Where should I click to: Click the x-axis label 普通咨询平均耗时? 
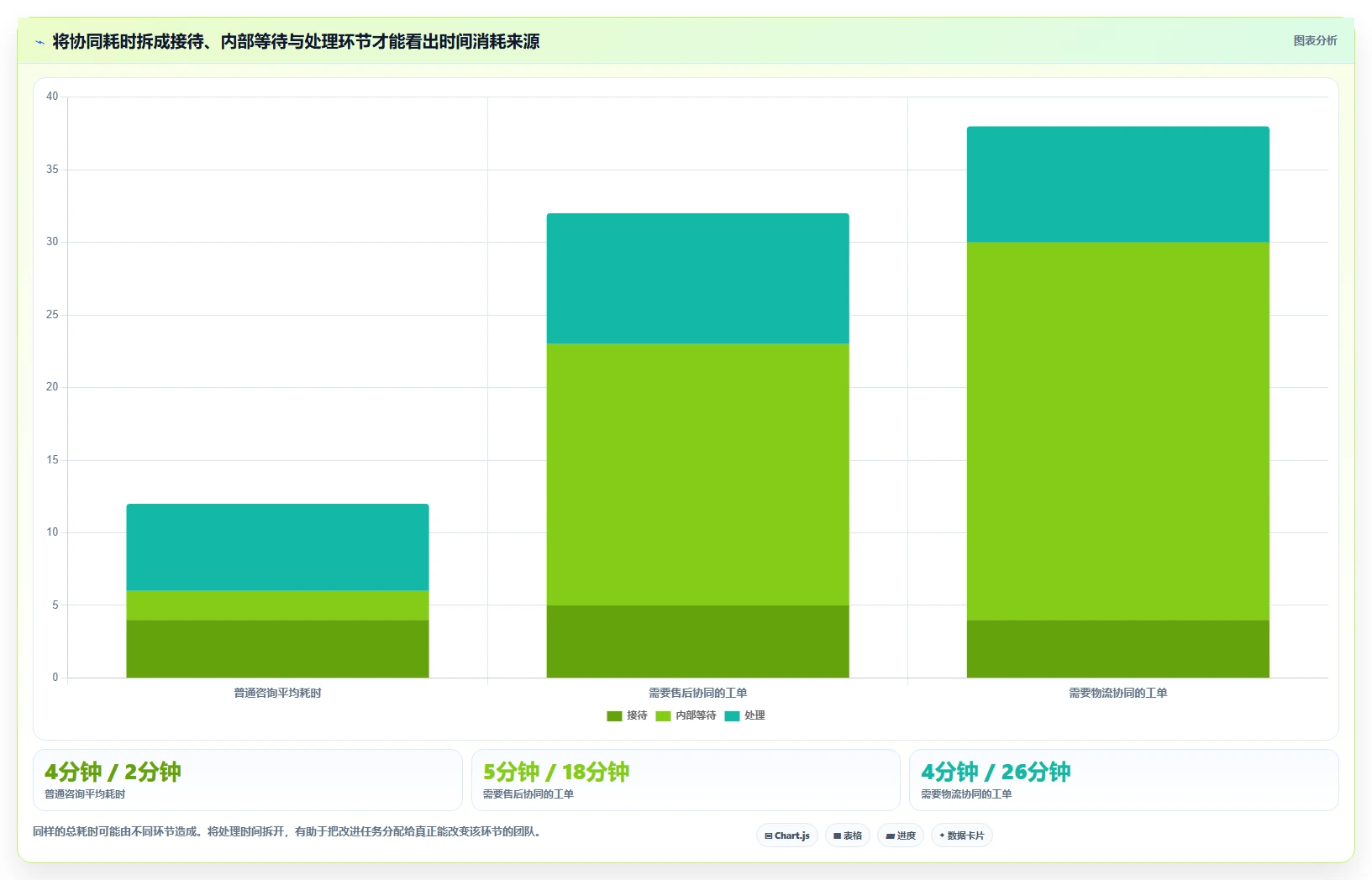pyautogui.click(x=277, y=693)
